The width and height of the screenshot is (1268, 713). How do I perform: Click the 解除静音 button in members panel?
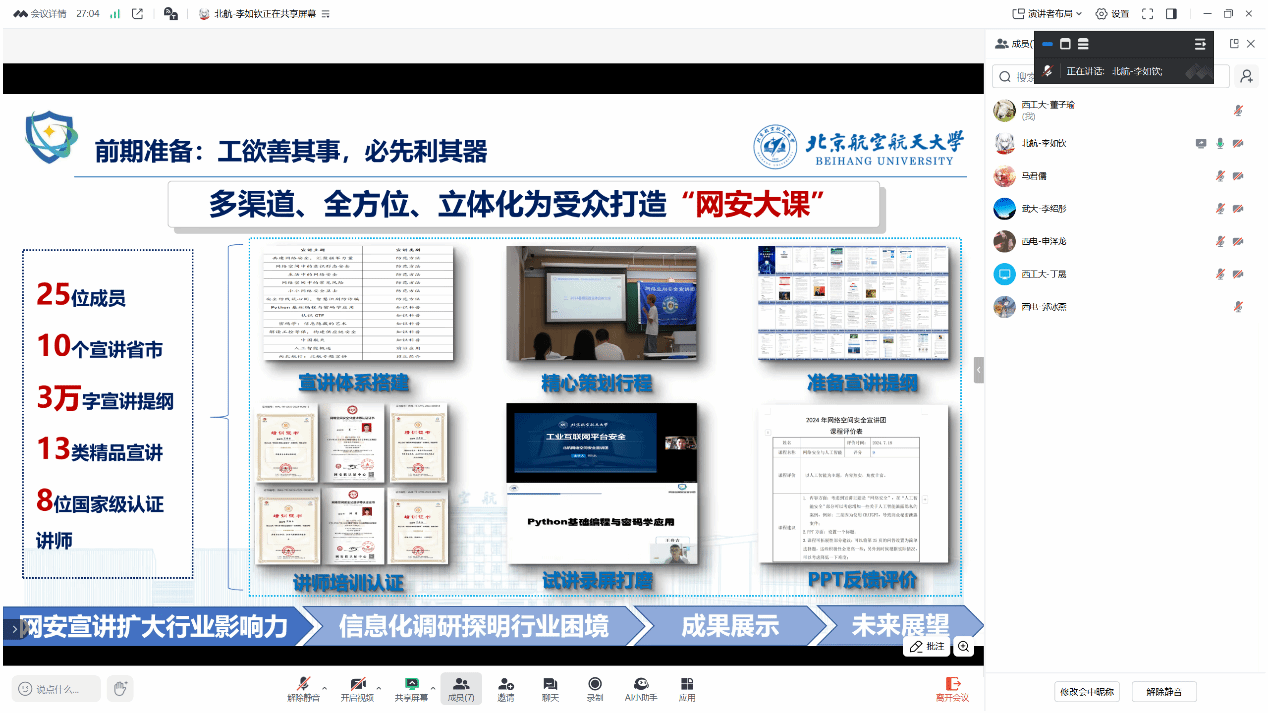coord(1163,691)
